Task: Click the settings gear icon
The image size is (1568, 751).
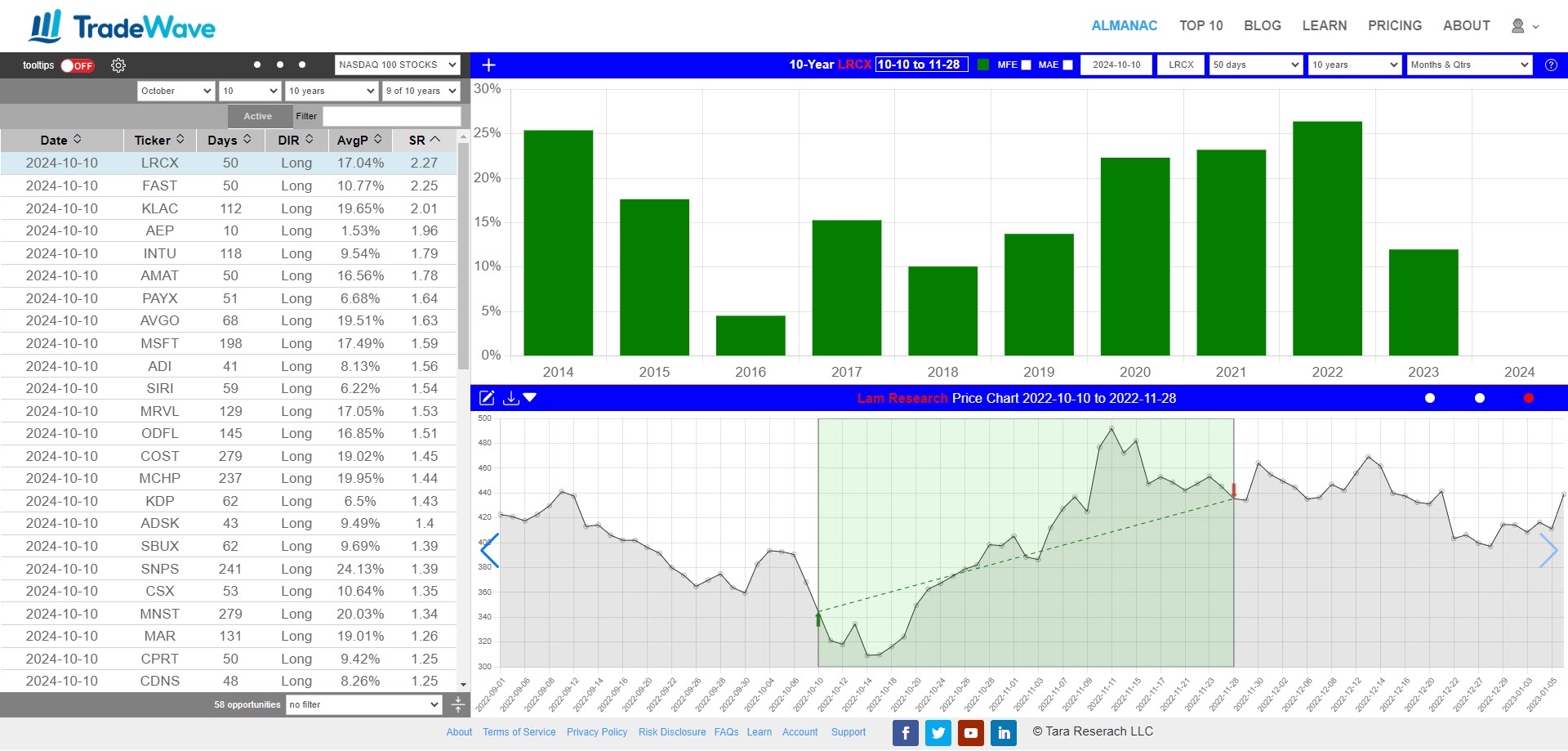Action: coord(118,65)
